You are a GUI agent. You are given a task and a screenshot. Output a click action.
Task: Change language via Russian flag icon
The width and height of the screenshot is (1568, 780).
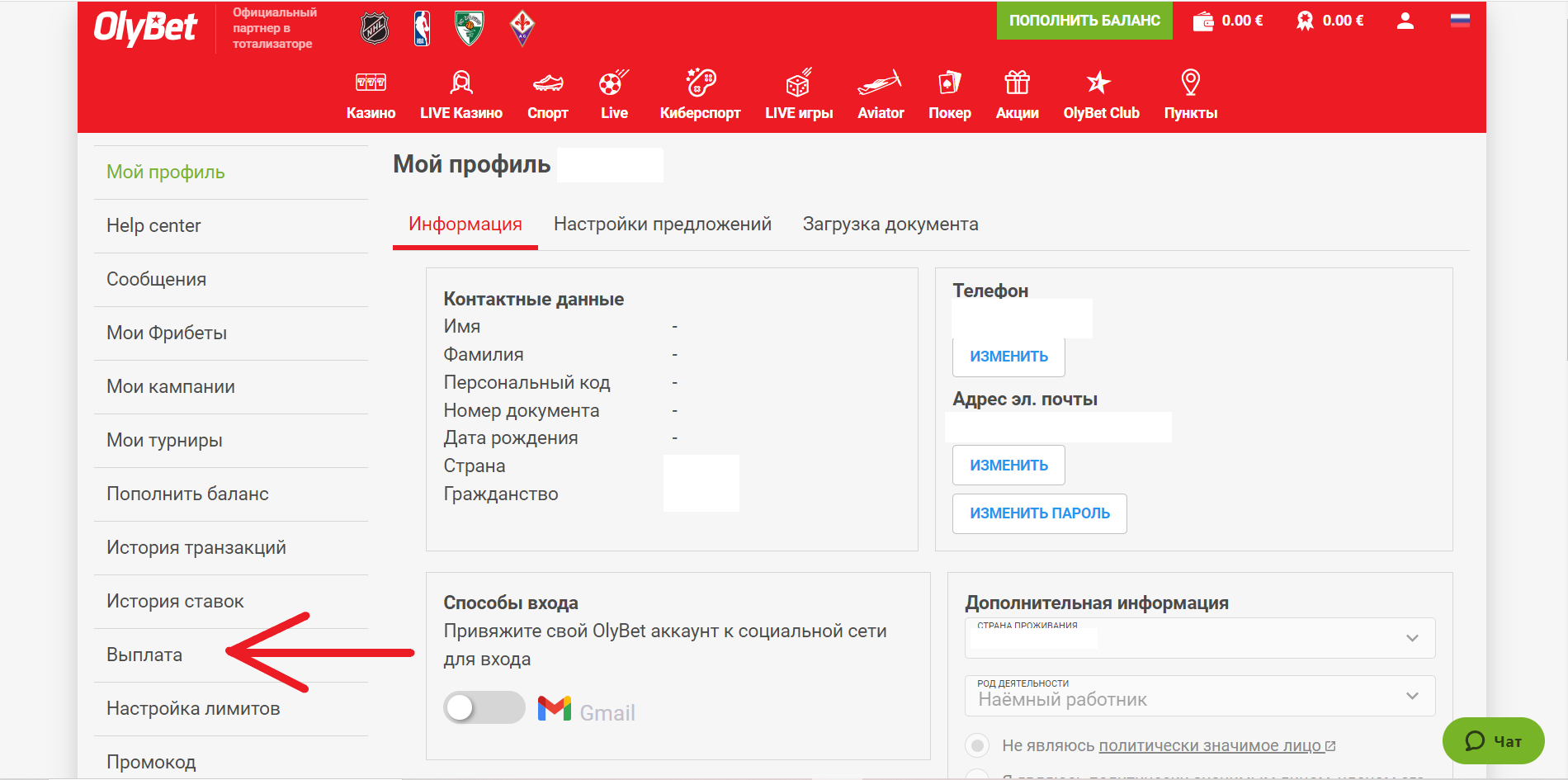point(1460,21)
